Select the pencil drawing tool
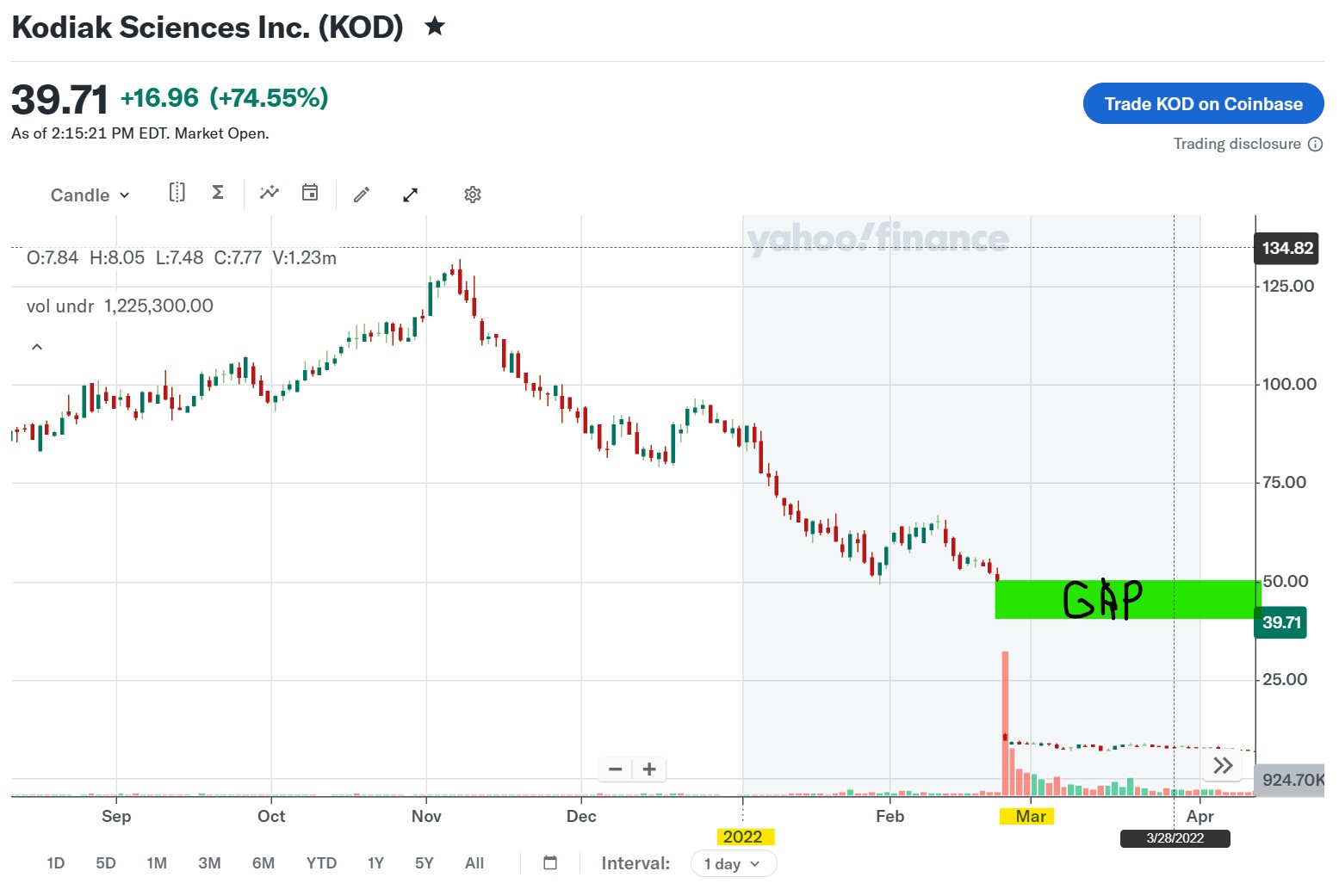Screen dimensions: 1339x896 coord(362,195)
